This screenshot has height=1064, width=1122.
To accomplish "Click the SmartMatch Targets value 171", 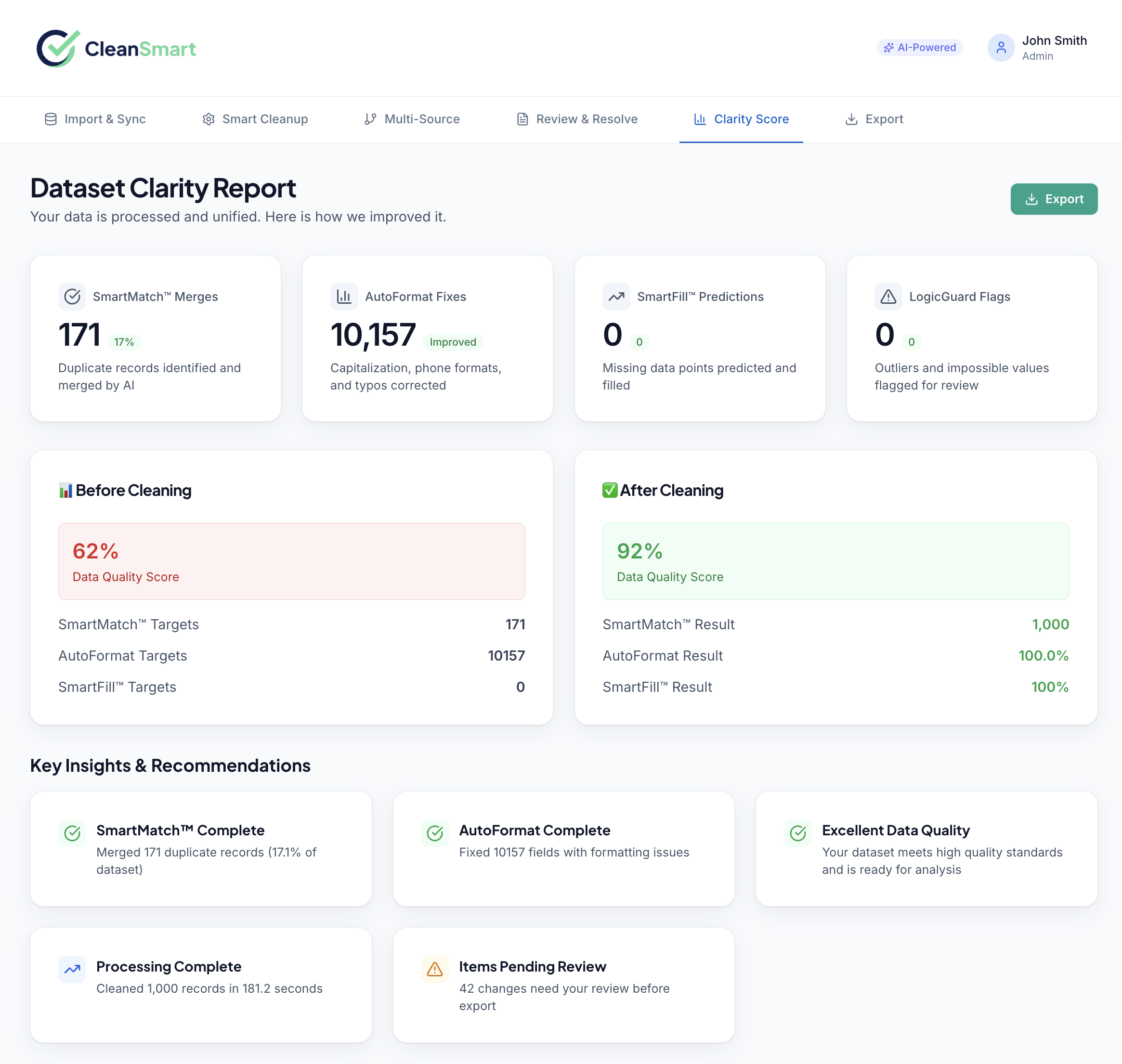I will pos(515,624).
